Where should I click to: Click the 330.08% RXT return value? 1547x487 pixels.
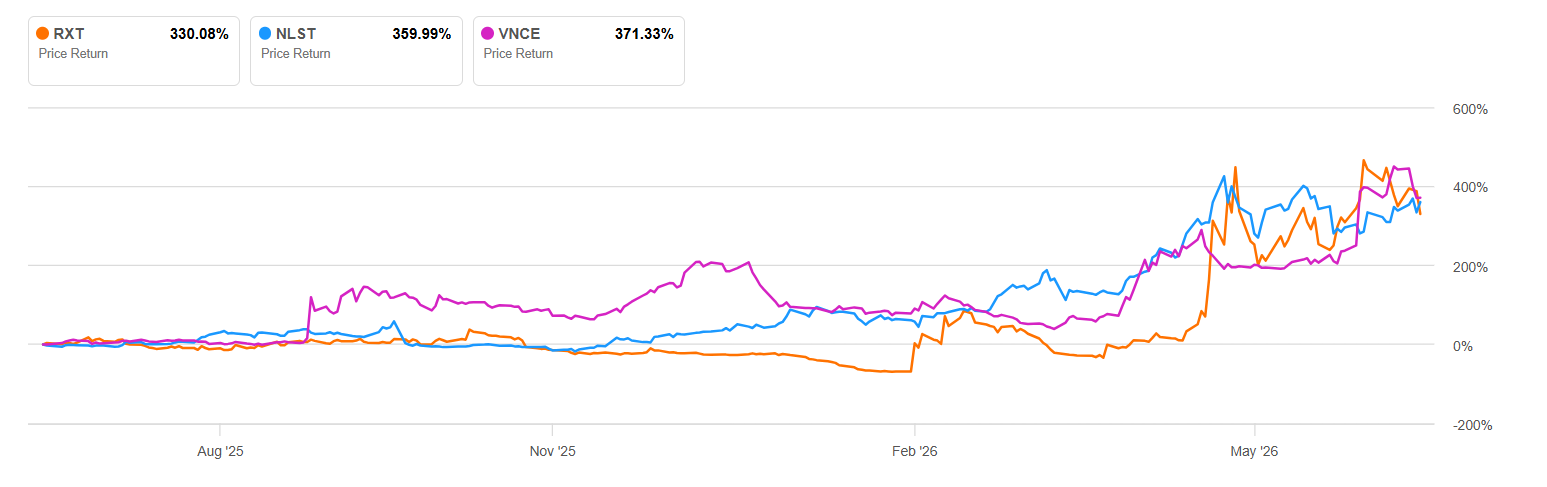point(200,34)
